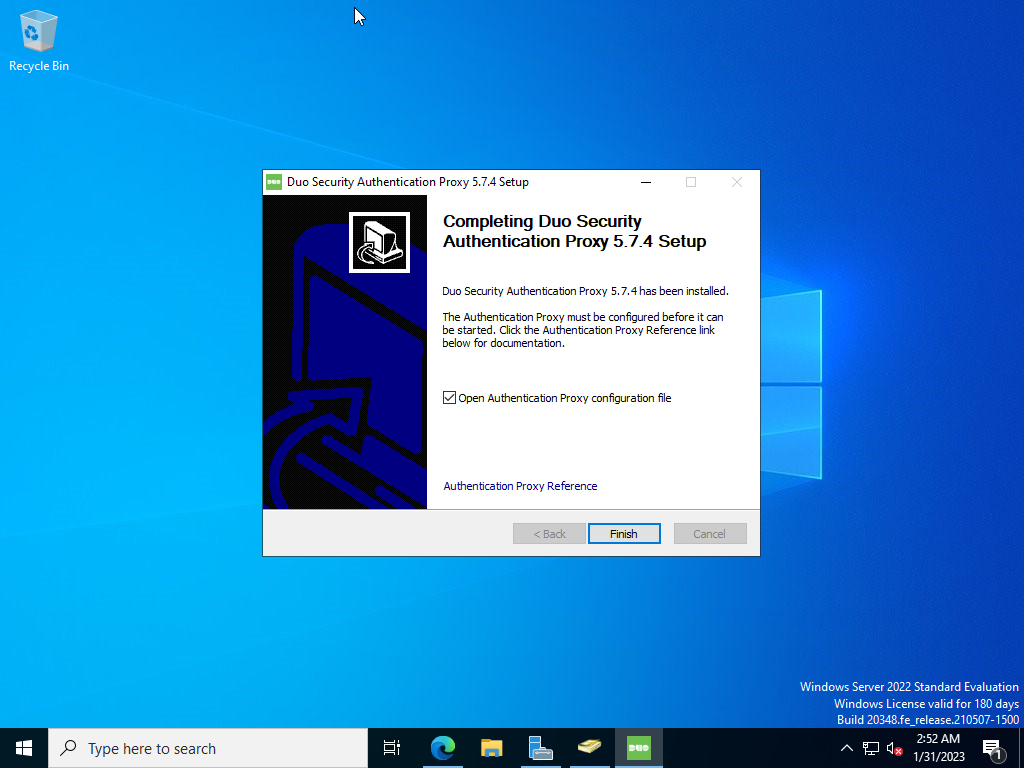Open the clock showing 2:52 AM
The height and width of the screenshot is (768, 1024).
938,748
